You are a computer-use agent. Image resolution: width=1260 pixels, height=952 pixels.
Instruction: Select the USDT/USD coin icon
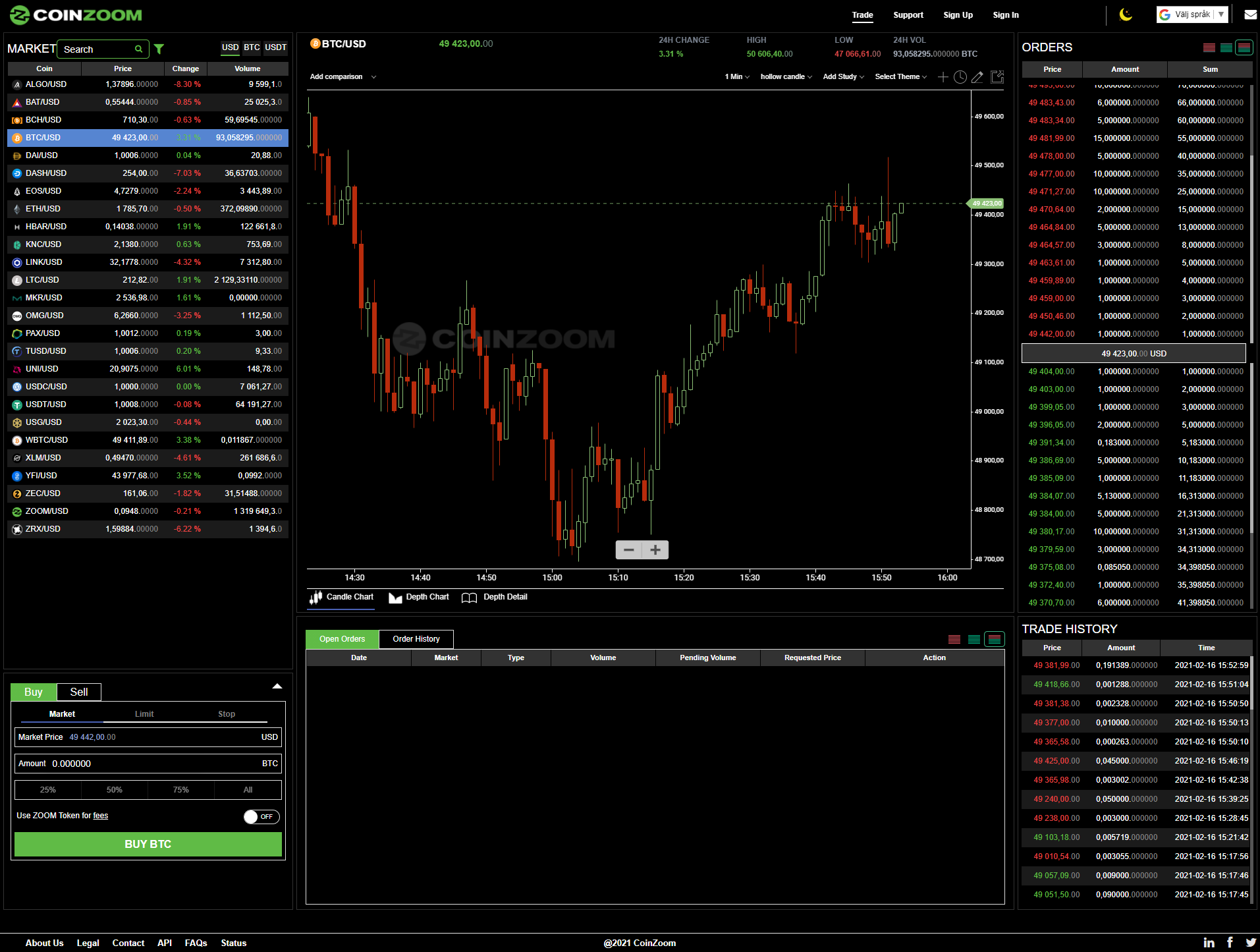(x=17, y=405)
